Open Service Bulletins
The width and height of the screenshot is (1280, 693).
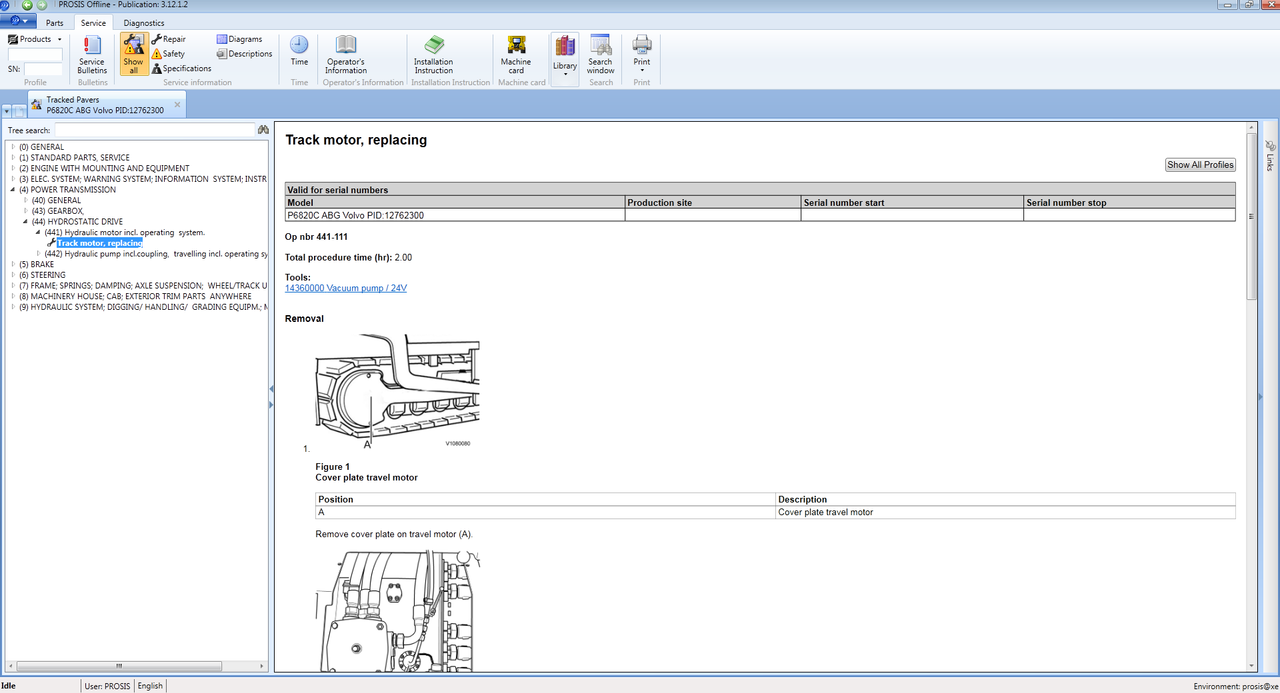pyautogui.click(x=92, y=54)
